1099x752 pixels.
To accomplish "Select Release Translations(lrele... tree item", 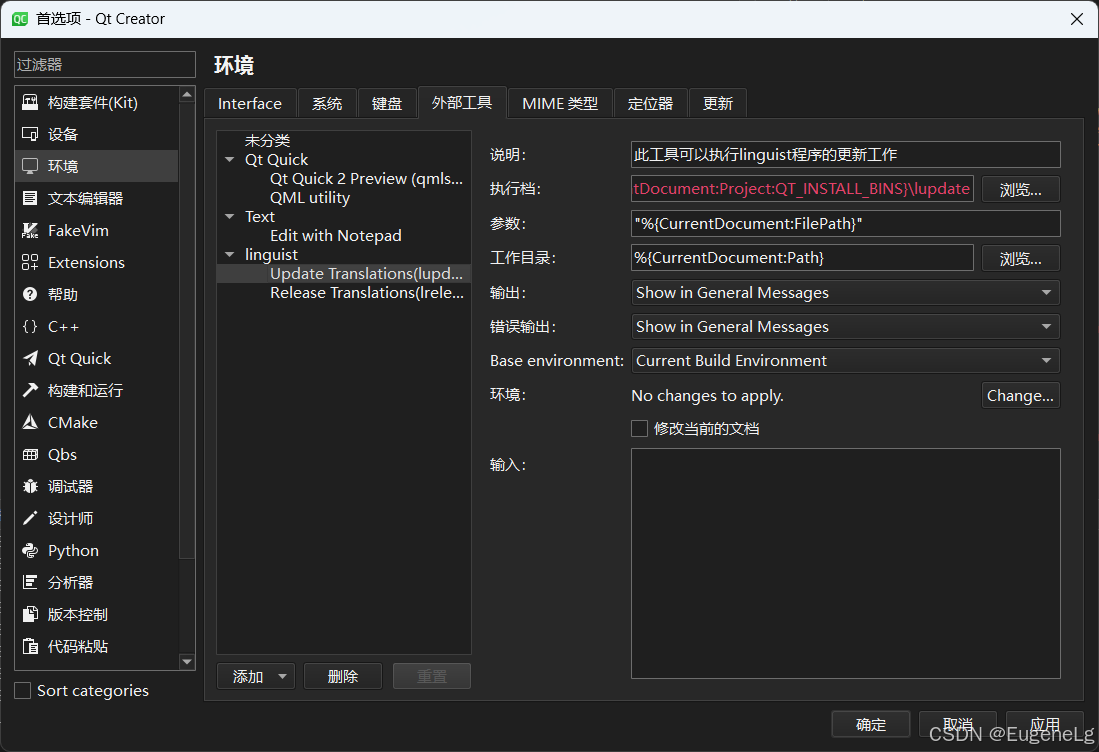I will [367, 292].
